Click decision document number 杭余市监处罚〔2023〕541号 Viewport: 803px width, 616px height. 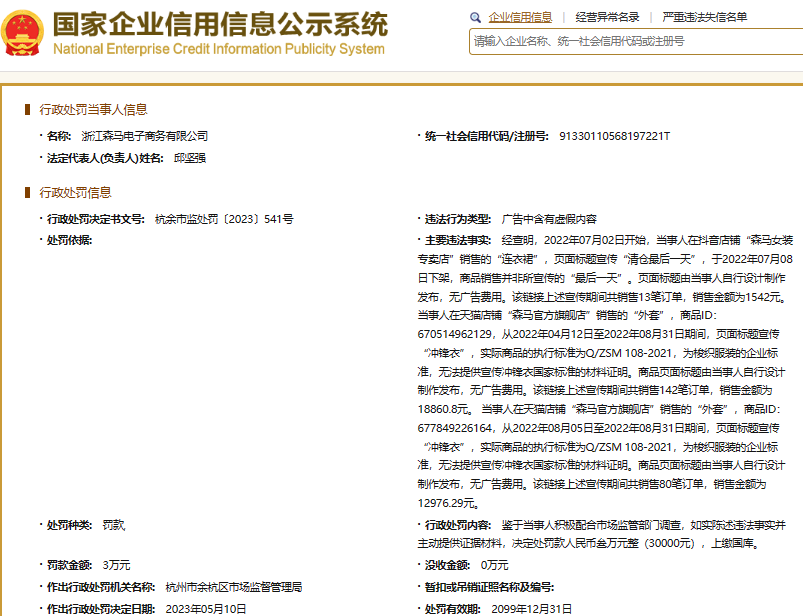click(224, 218)
